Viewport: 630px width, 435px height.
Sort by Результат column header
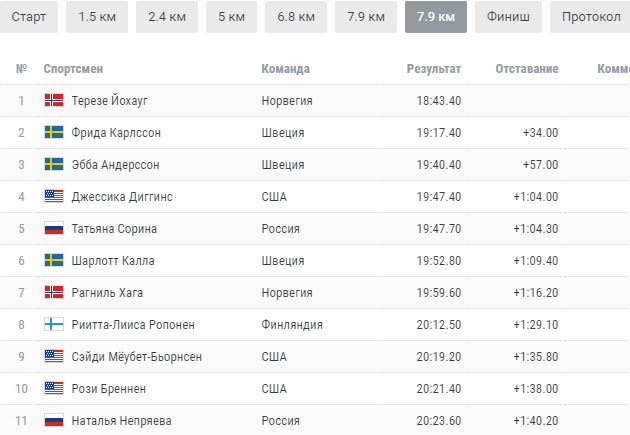click(433, 69)
